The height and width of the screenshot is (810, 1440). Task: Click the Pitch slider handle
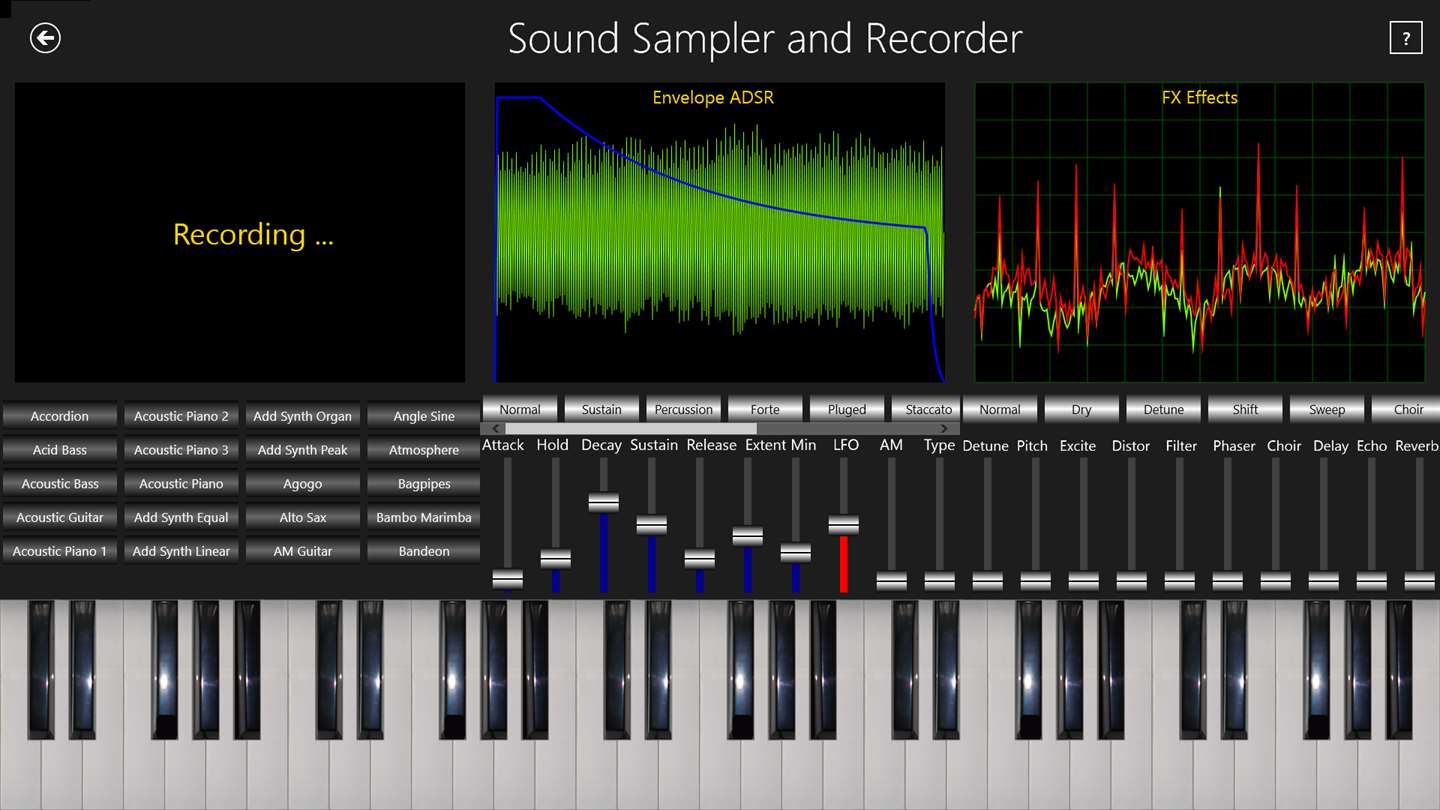1036,580
